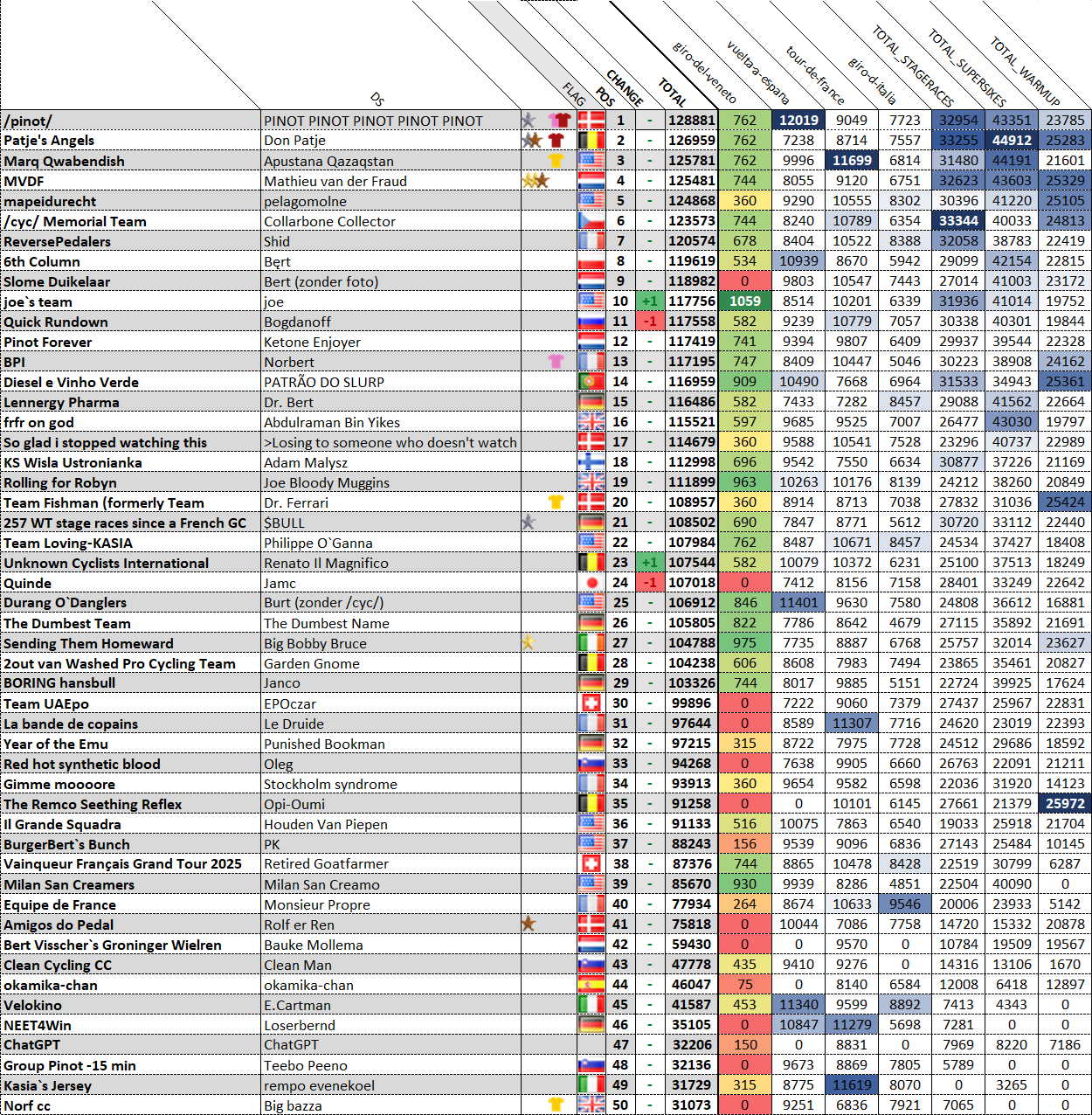Click the Portugal flag beside PATRÃO DO SLURP
Viewport: 1092px width, 1115px height.
tap(591, 382)
